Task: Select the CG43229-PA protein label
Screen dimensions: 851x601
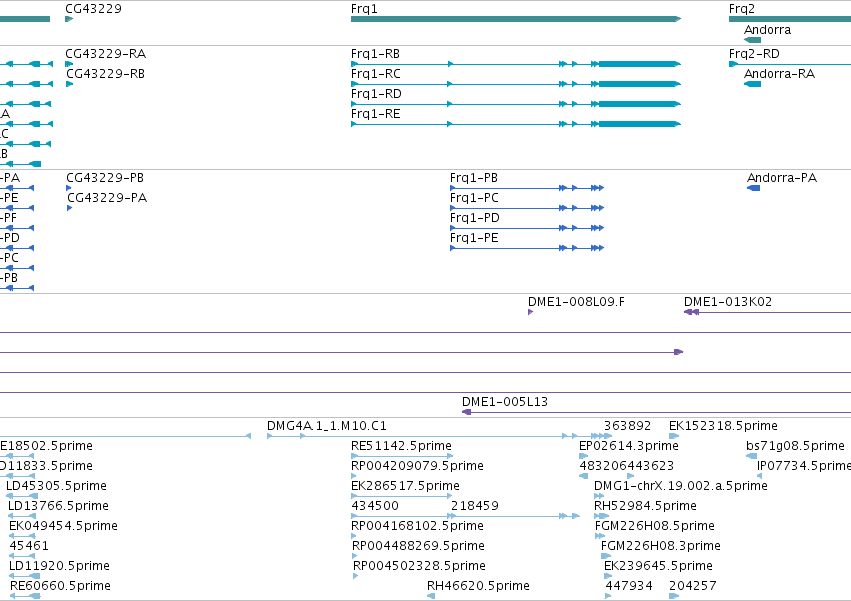Action: pos(107,198)
